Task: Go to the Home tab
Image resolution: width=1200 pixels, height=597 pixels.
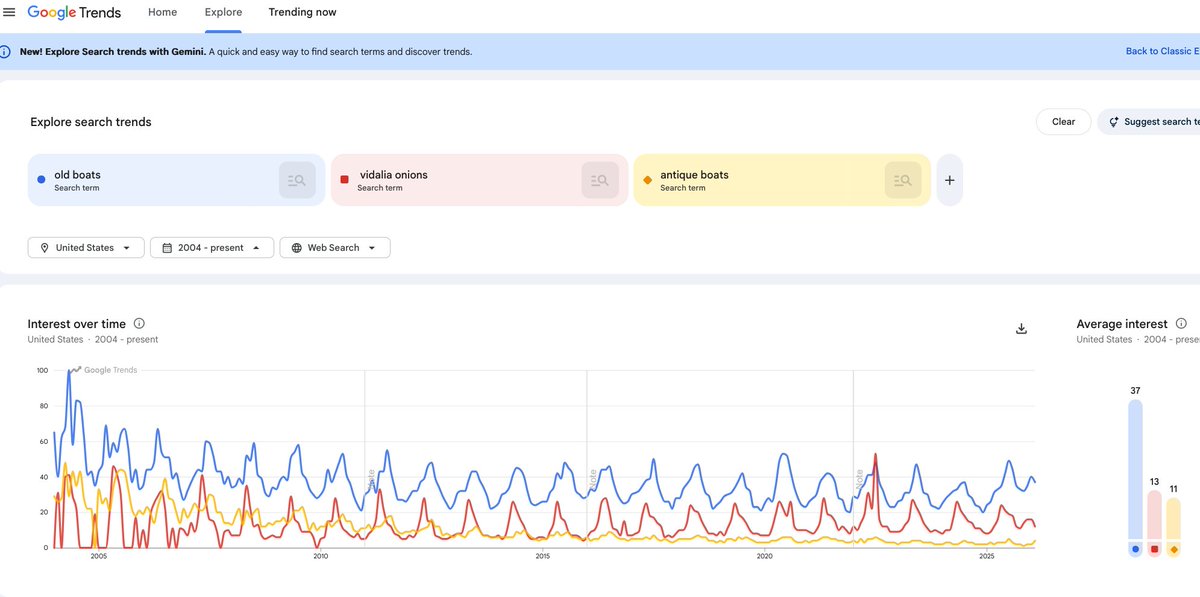Action: (x=162, y=12)
